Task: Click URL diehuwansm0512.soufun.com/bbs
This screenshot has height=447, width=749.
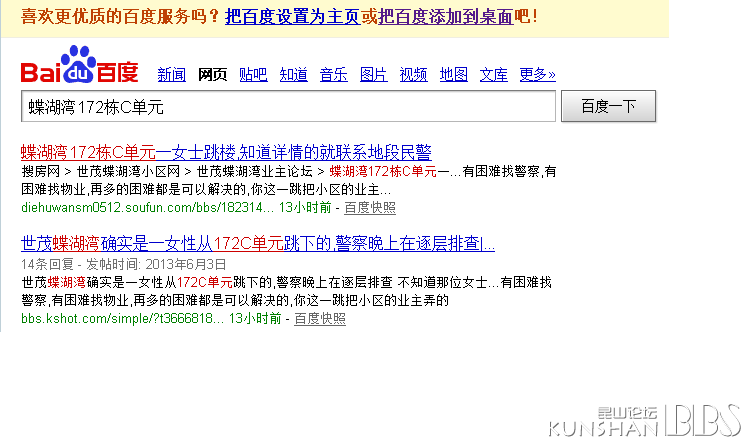Action: pyautogui.click(x=148, y=208)
